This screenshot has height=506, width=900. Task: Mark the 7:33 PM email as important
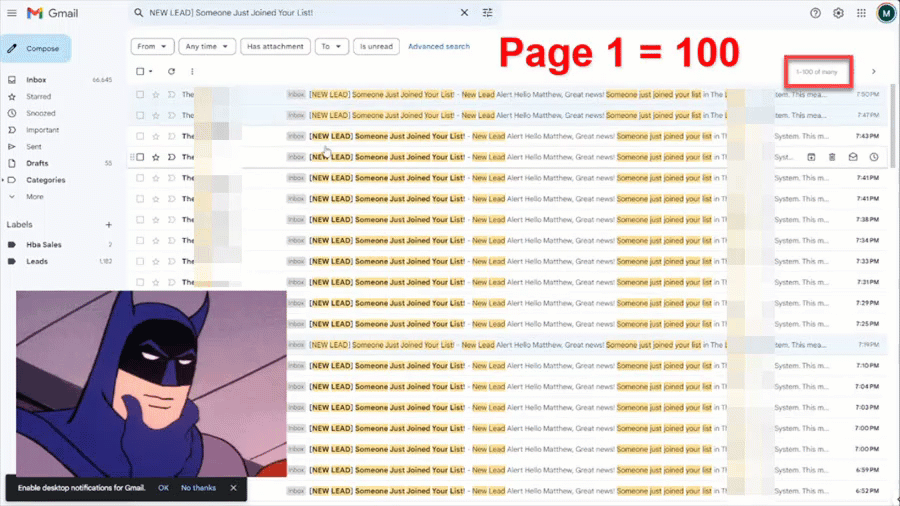pos(171,261)
